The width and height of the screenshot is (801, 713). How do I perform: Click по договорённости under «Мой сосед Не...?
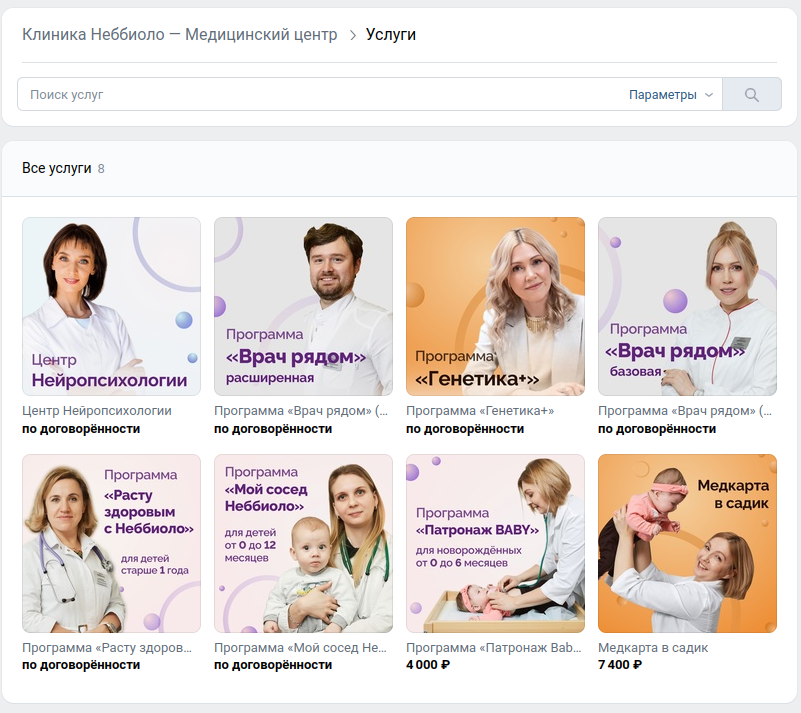pyautogui.click(x=273, y=664)
